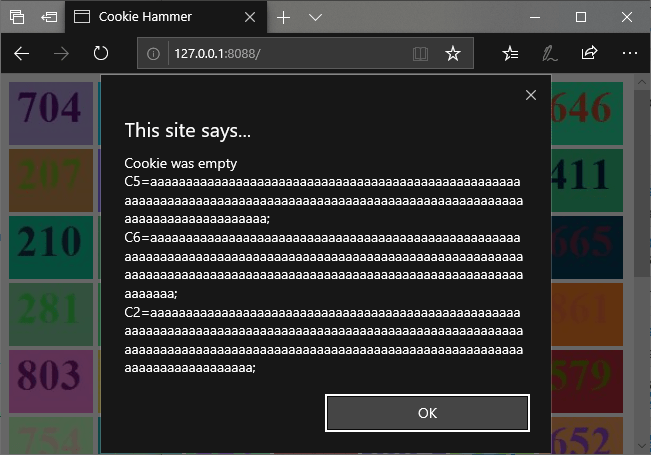Click the purple 704 tile
Screen dimensions: 651x455
[x=50, y=106]
